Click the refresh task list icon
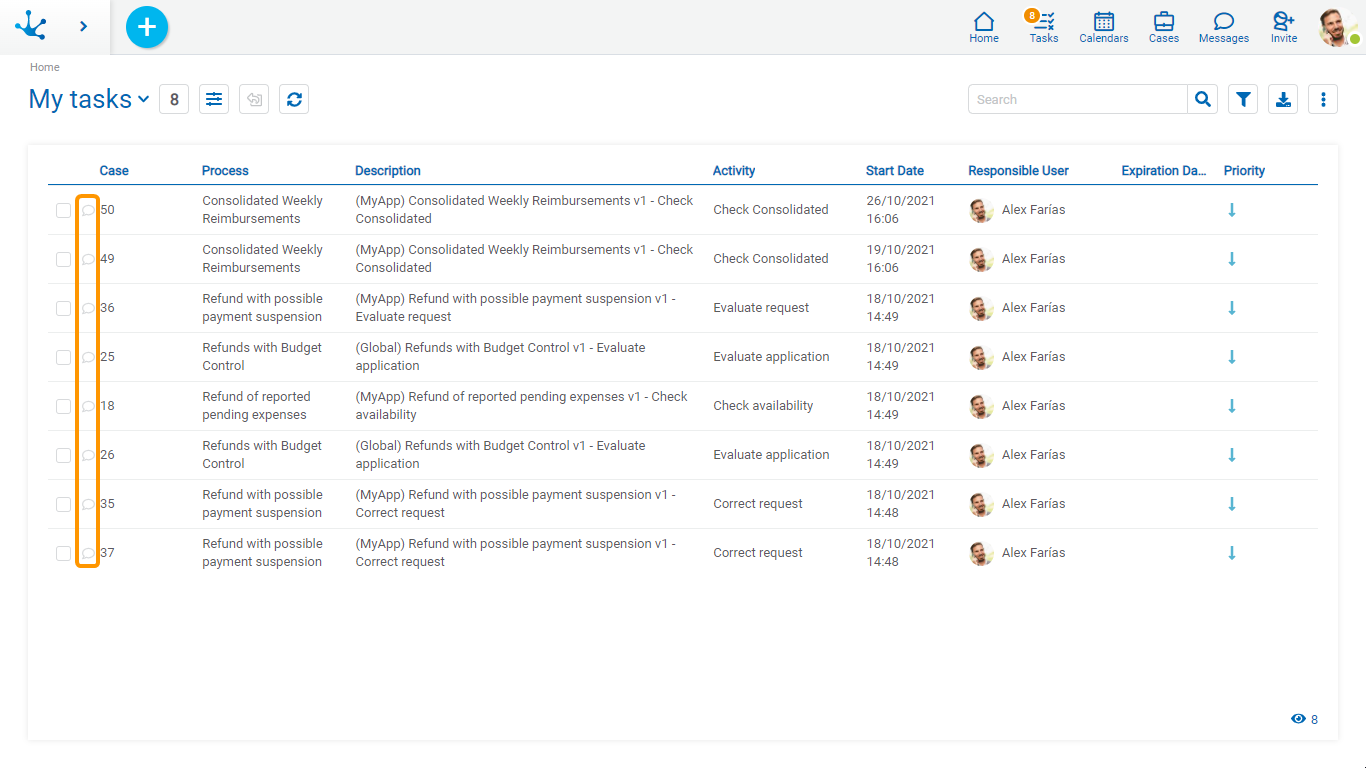Screen dimensions: 1366x768 click(x=294, y=99)
